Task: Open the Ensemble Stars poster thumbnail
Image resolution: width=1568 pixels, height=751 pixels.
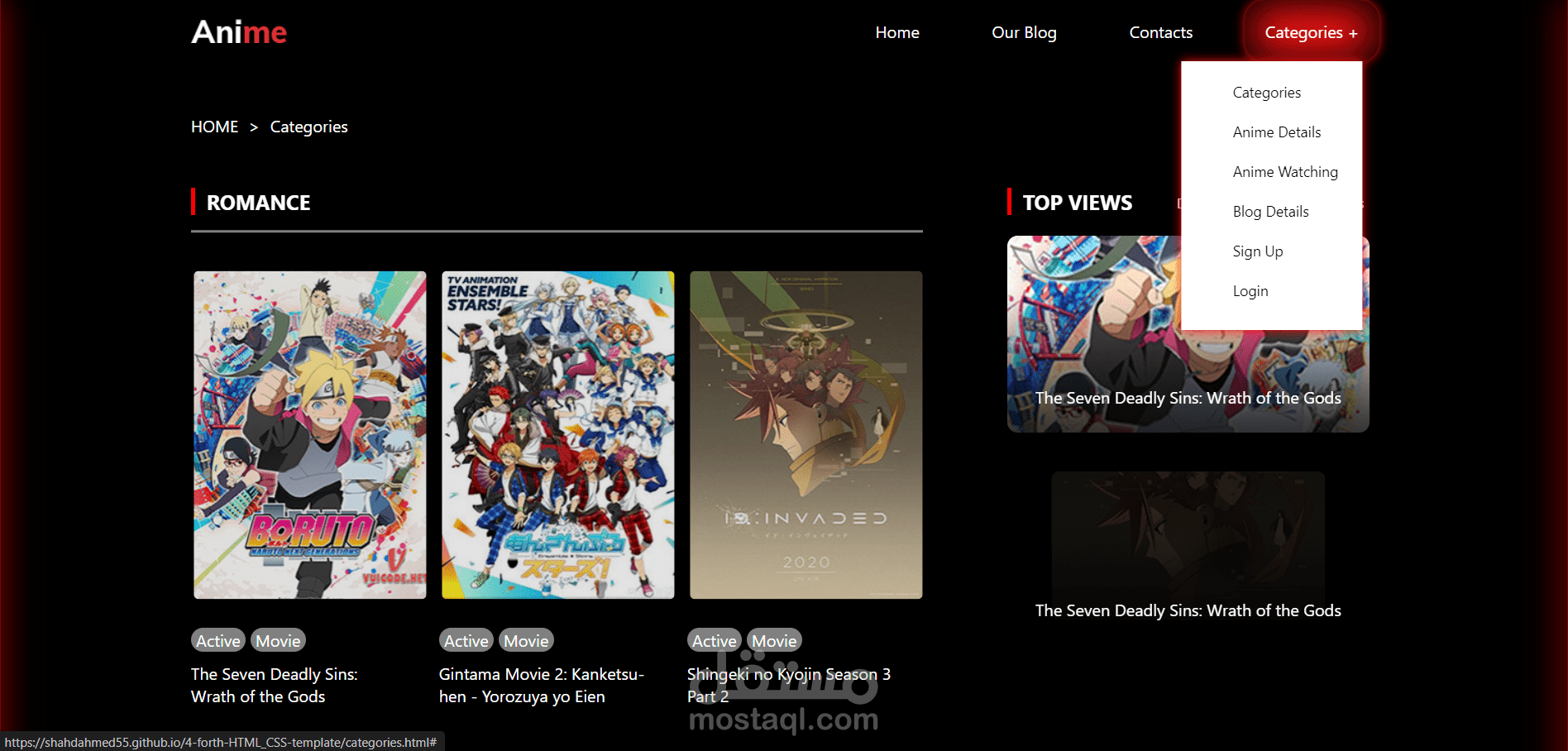Action: point(558,435)
